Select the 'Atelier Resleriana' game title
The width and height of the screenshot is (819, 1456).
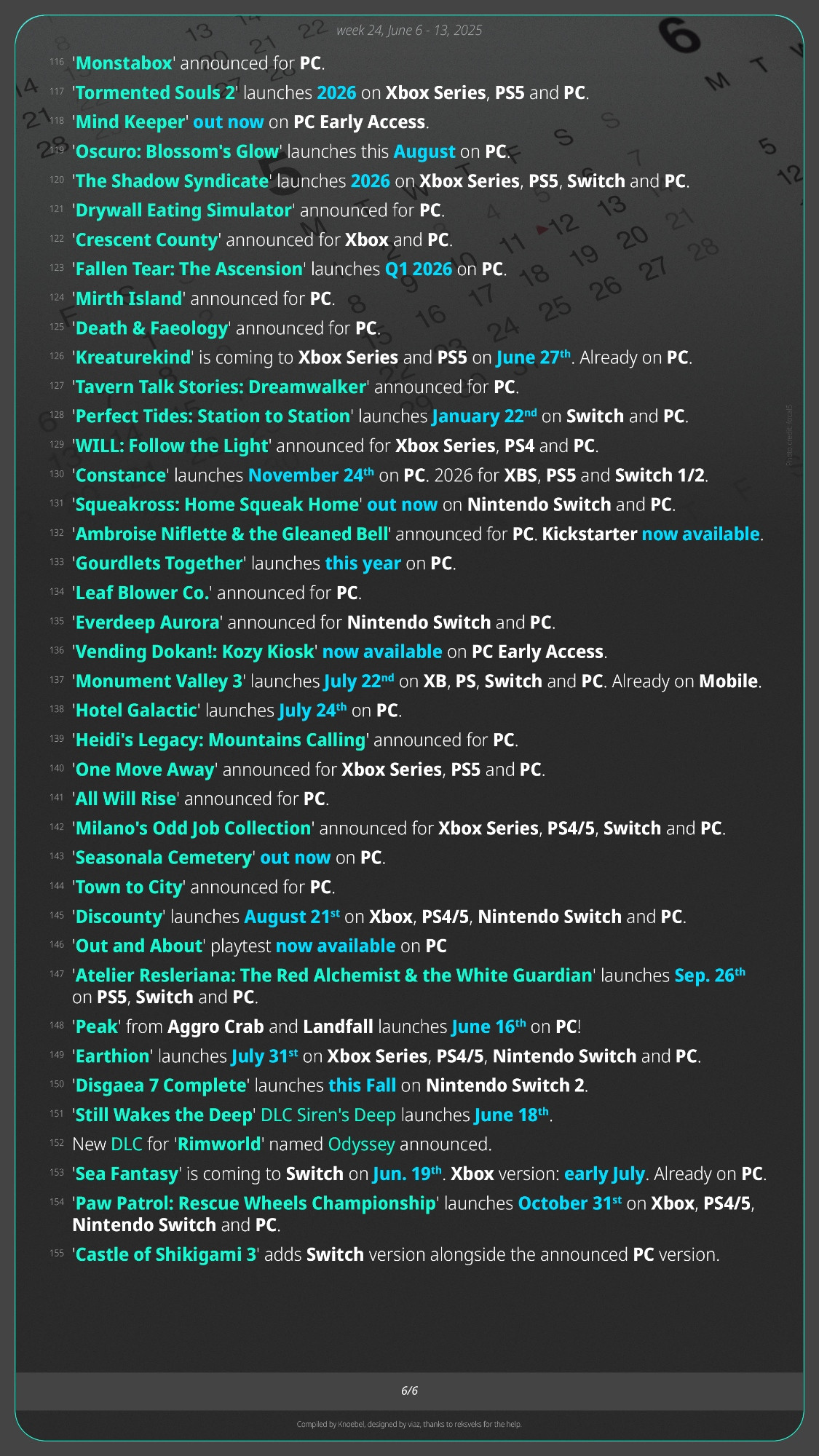point(334,975)
